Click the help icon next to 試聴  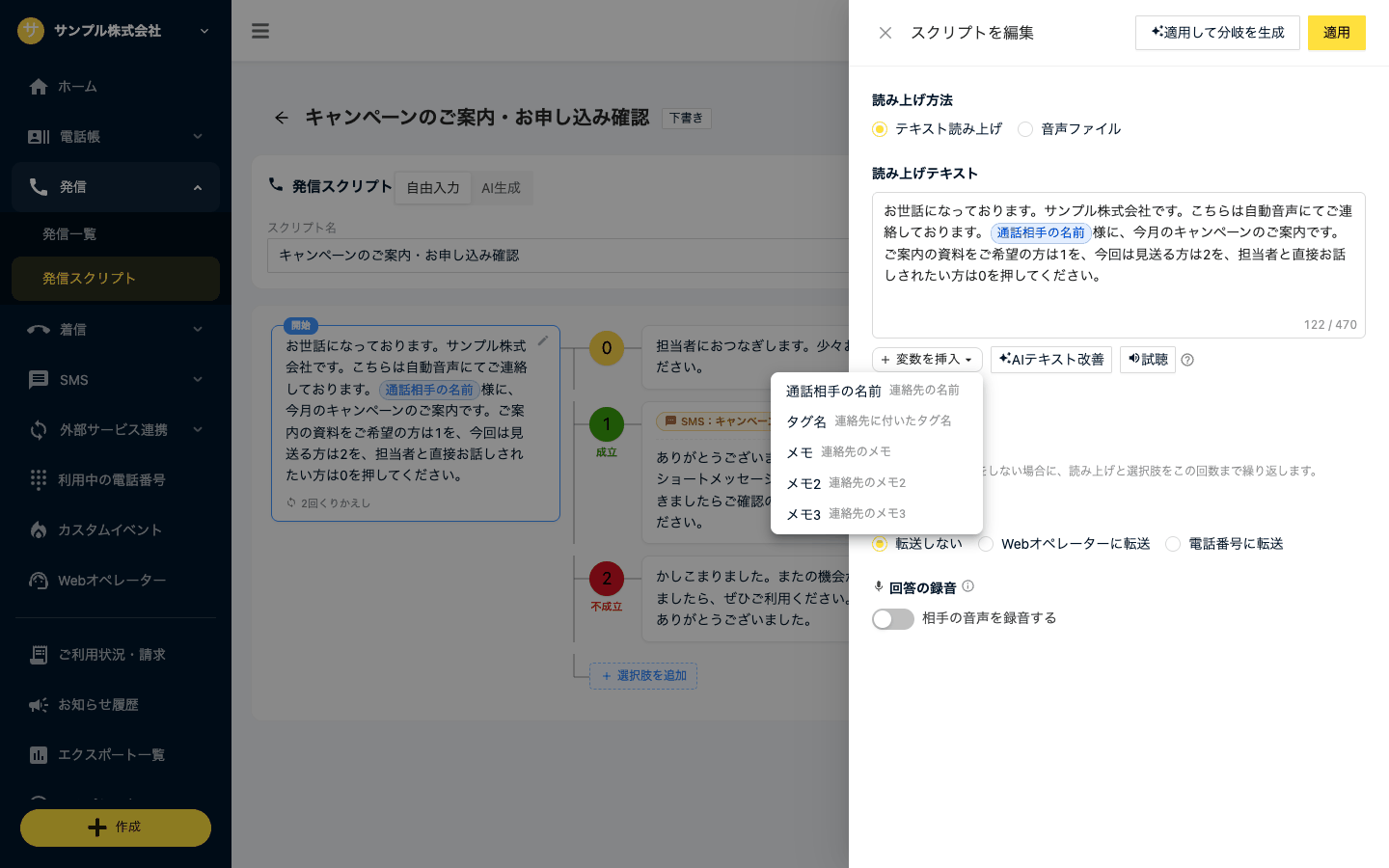(x=1187, y=360)
